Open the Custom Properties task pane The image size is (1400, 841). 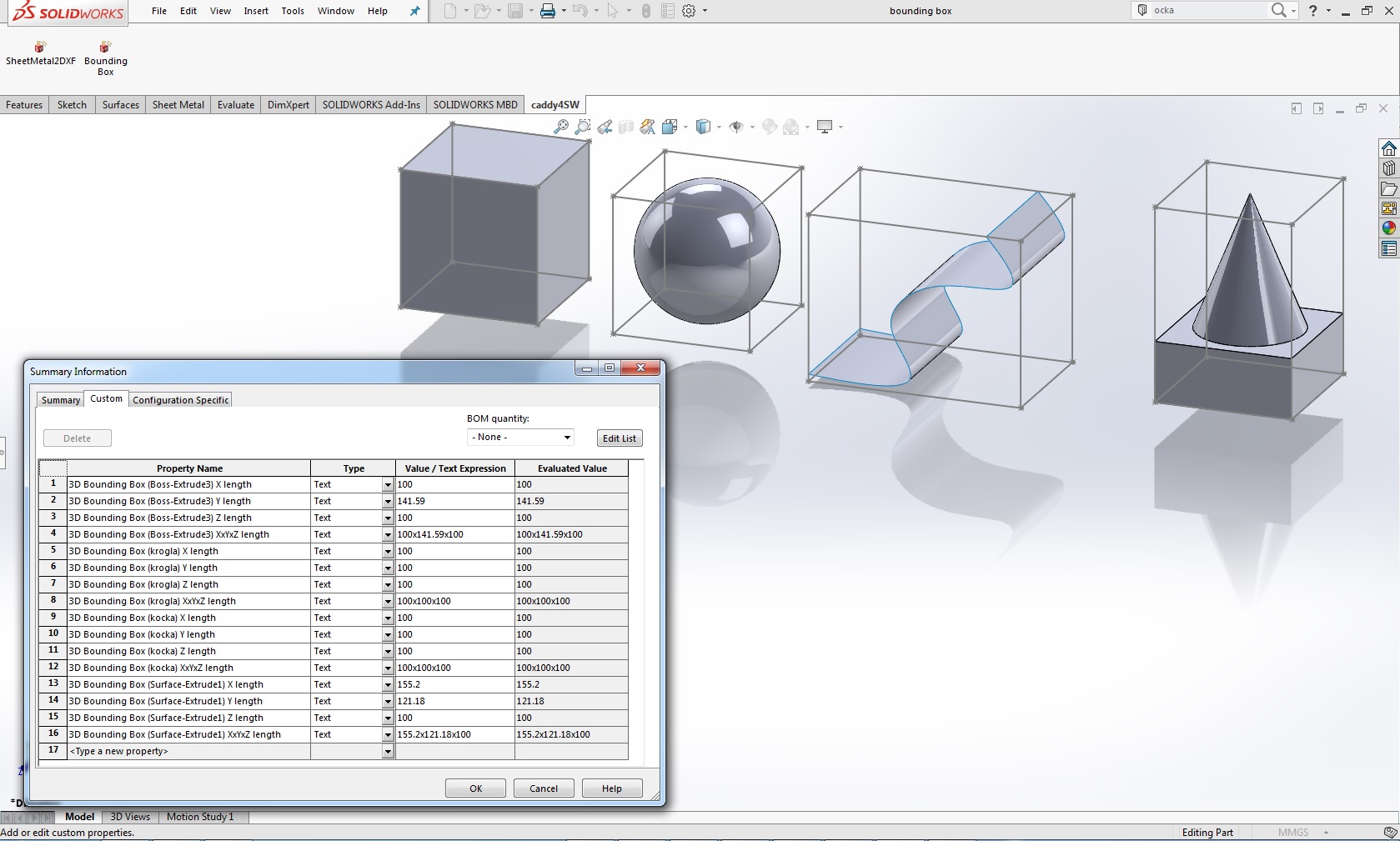coord(1388,248)
